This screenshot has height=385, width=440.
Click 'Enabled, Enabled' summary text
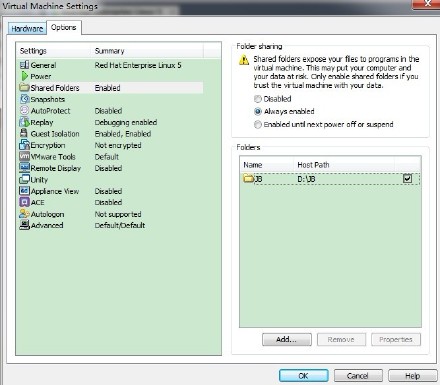pyautogui.click(x=123, y=134)
